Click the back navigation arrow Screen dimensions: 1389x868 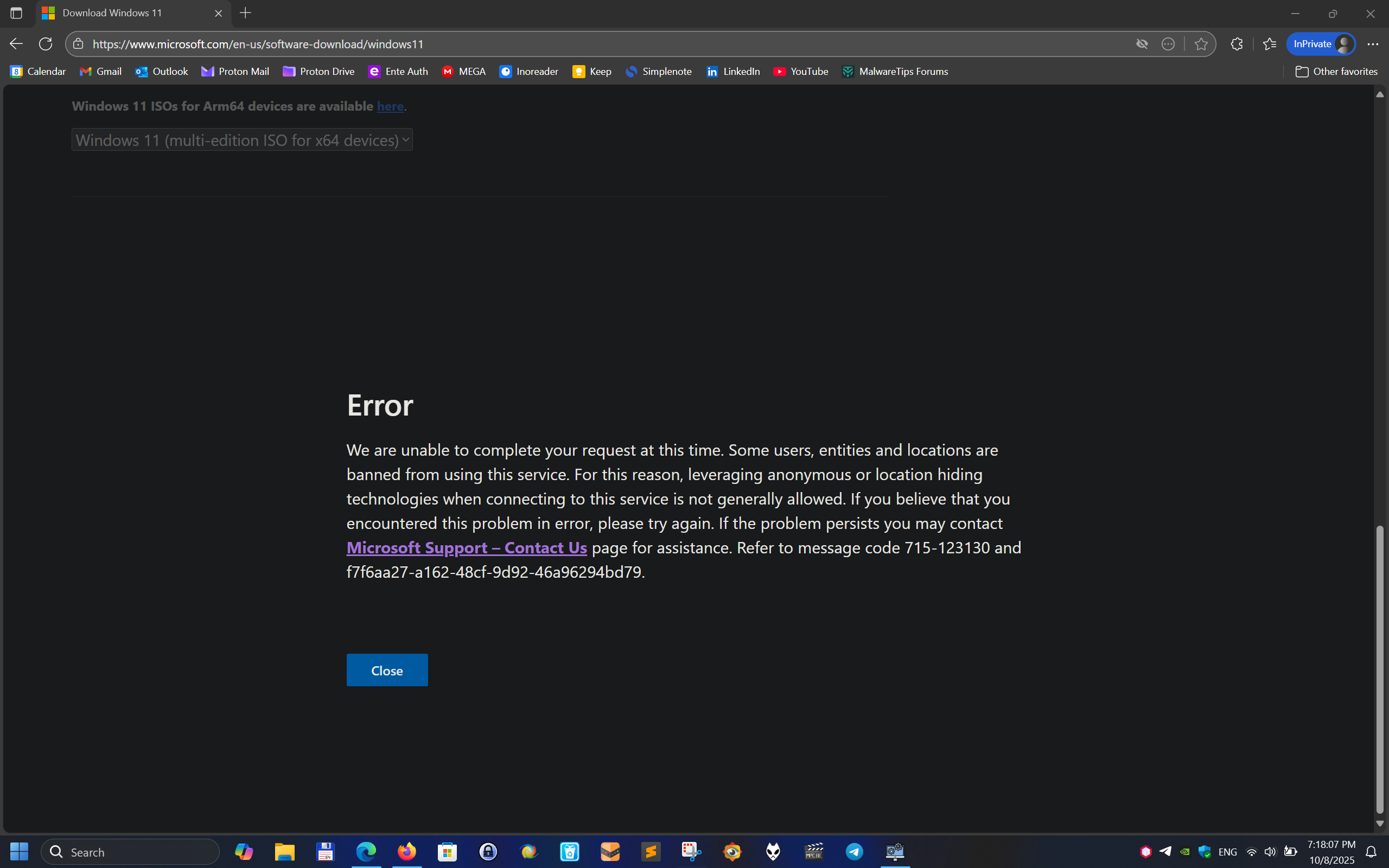16,43
